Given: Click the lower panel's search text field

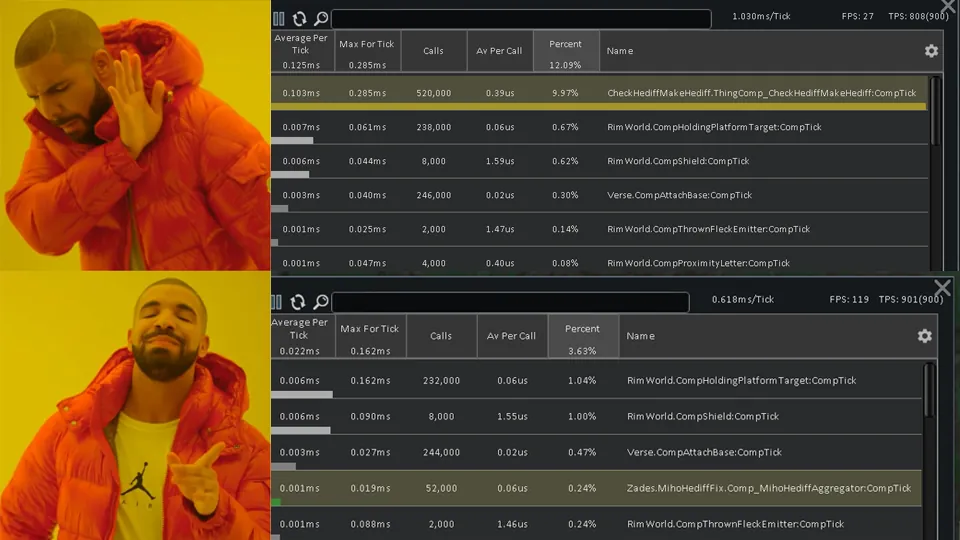Looking at the screenshot, I should click(510, 302).
